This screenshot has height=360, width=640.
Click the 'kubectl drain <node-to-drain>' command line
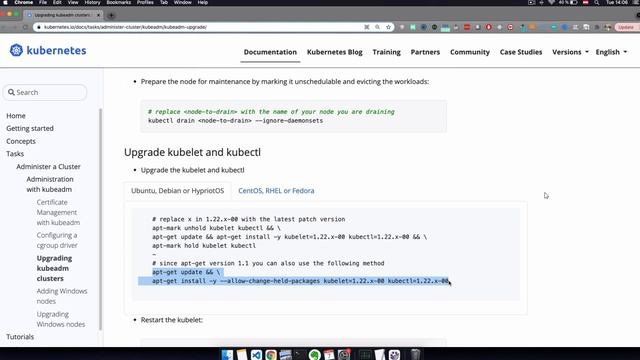pos(236,120)
